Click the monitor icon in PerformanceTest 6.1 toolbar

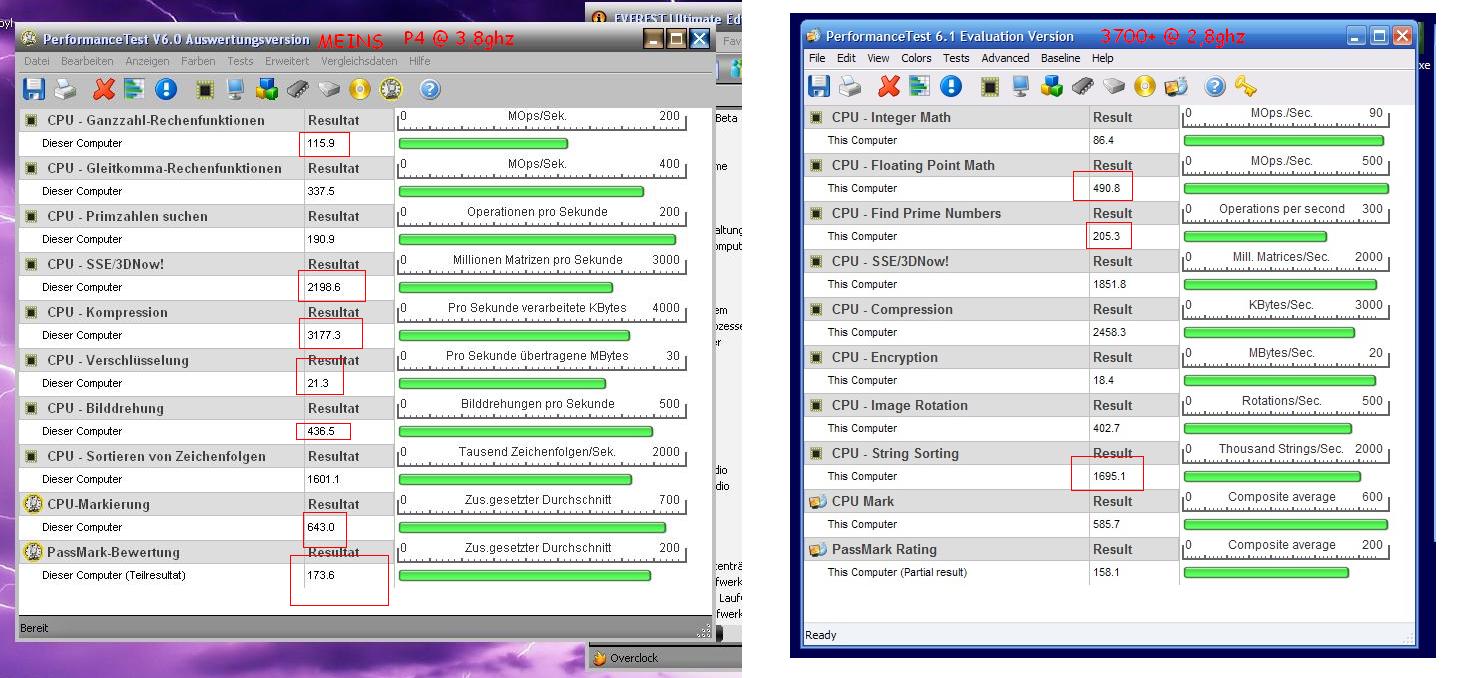[x=1021, y=86]
